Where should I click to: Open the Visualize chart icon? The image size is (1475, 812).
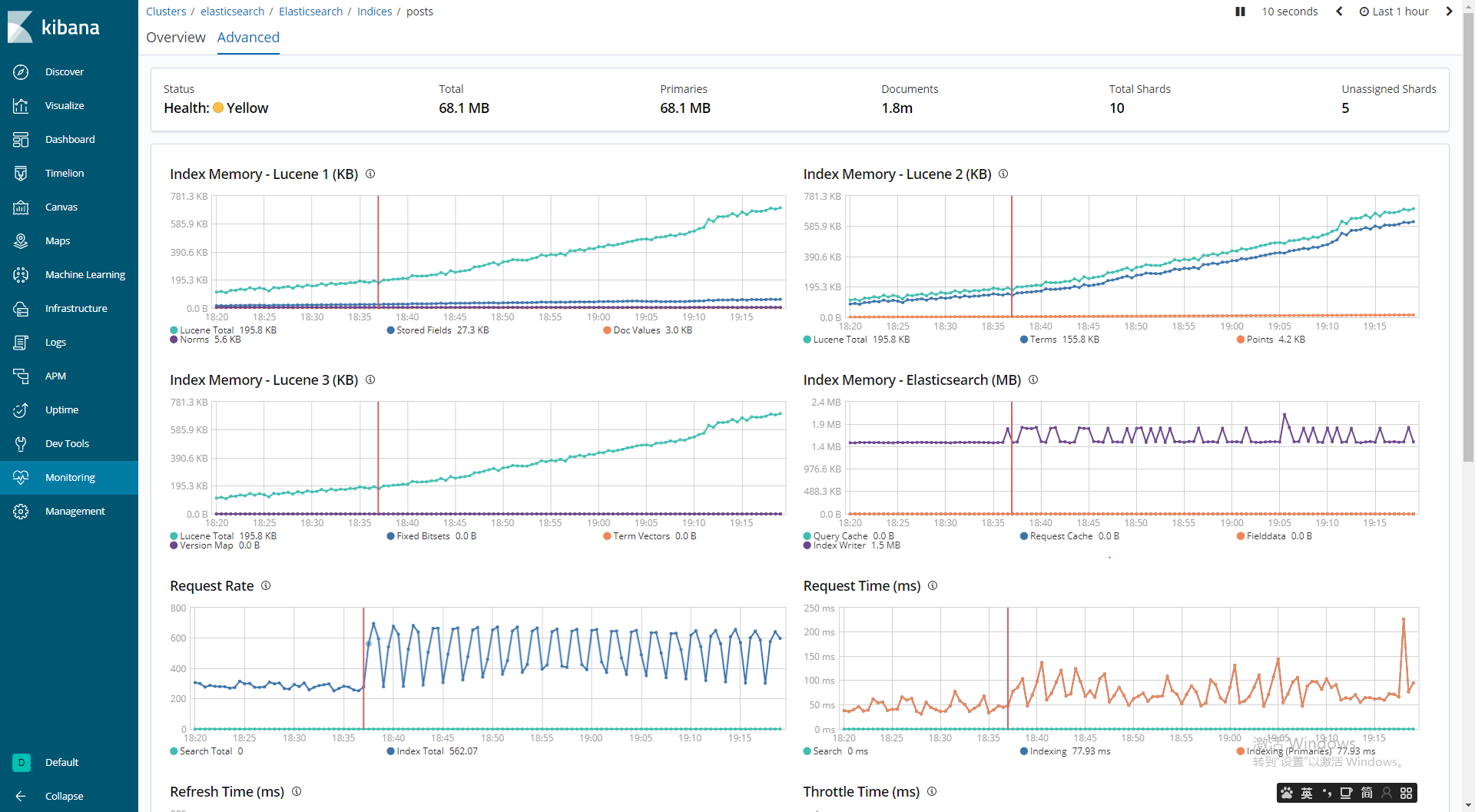(21, 105)
